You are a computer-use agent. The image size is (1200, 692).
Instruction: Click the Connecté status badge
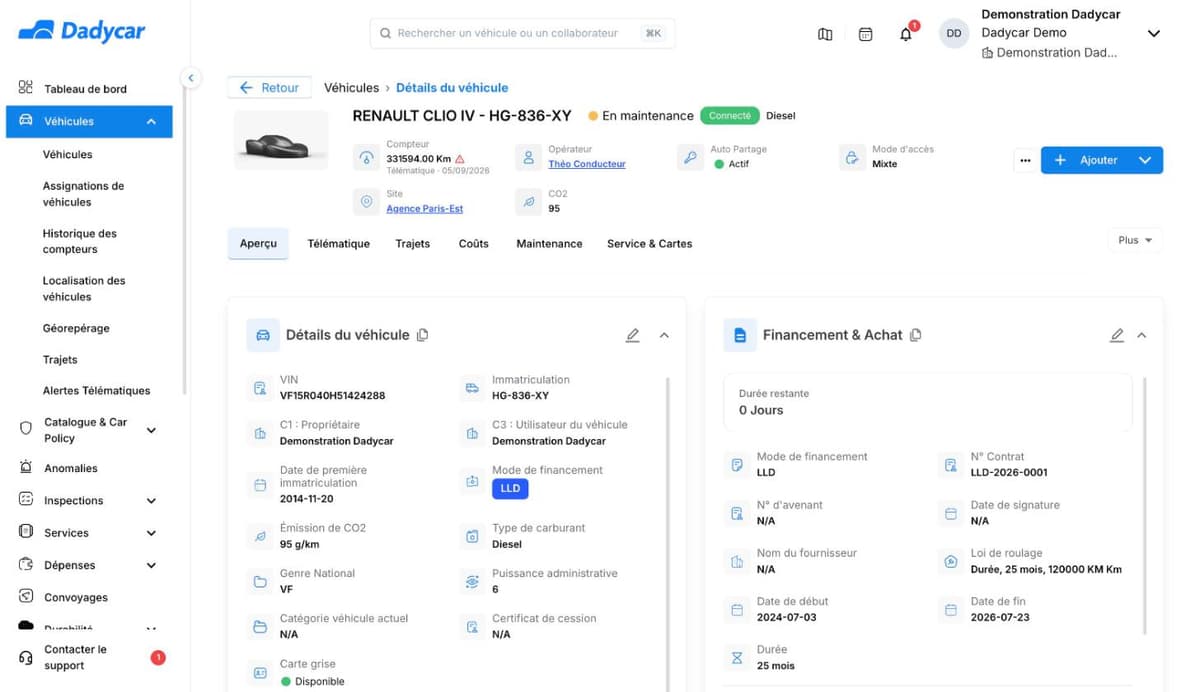(730, 116)
